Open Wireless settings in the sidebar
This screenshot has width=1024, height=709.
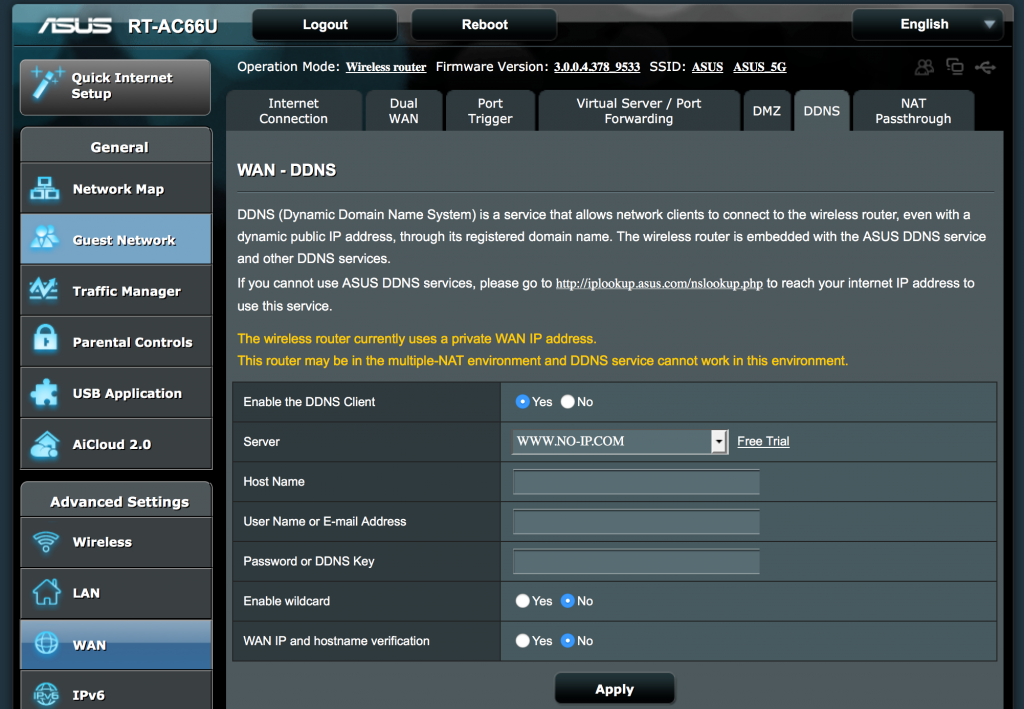point(116,542)
